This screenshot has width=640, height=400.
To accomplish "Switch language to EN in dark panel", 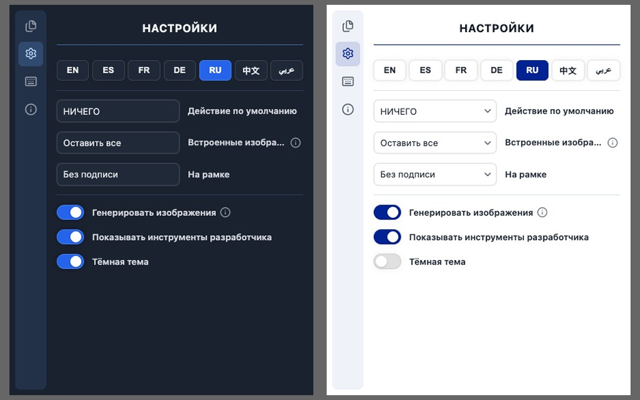I will (x=73, y=70).
